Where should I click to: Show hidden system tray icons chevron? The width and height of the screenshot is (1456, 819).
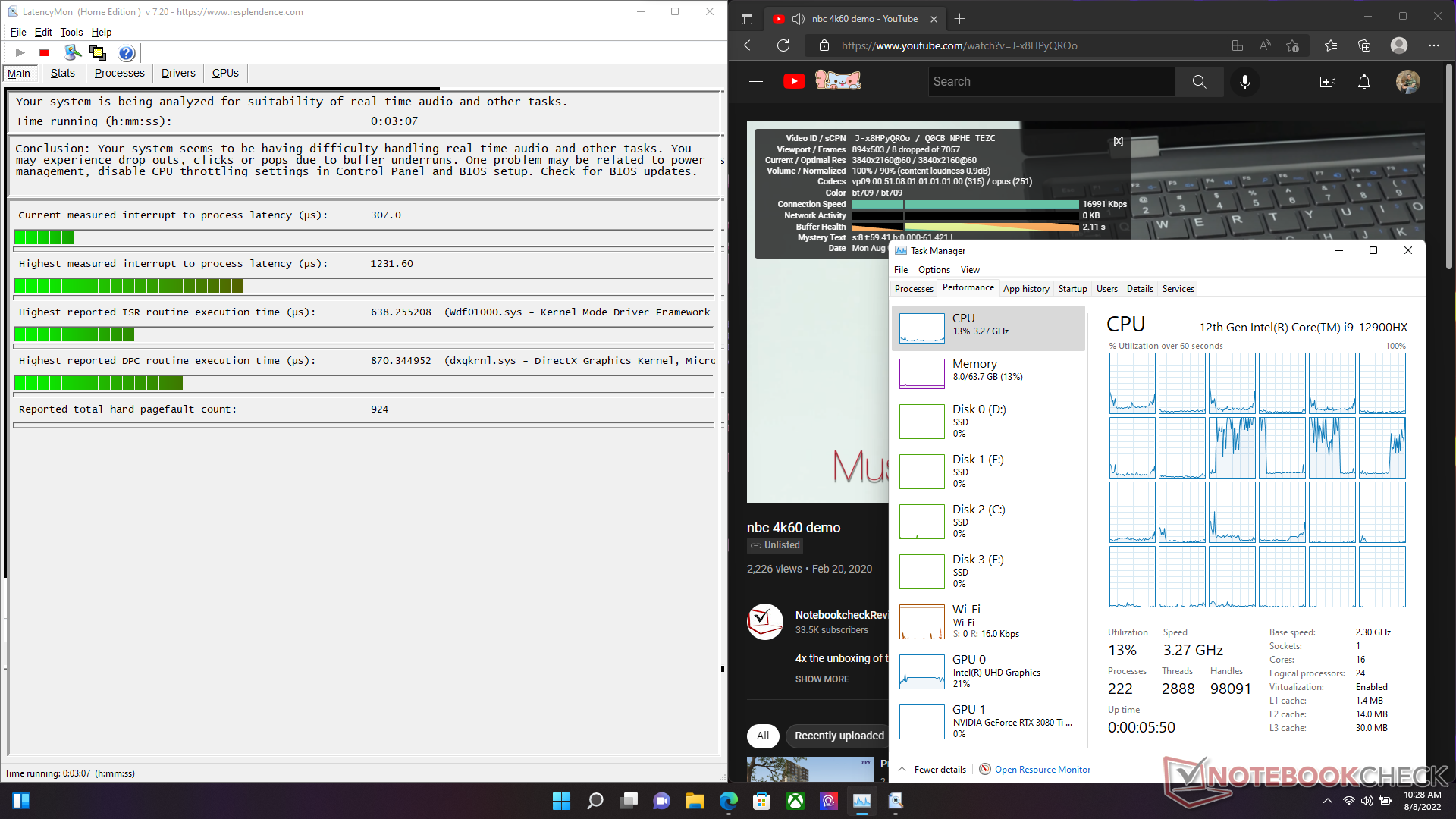pyautogui.click(x=1327, y=801)
